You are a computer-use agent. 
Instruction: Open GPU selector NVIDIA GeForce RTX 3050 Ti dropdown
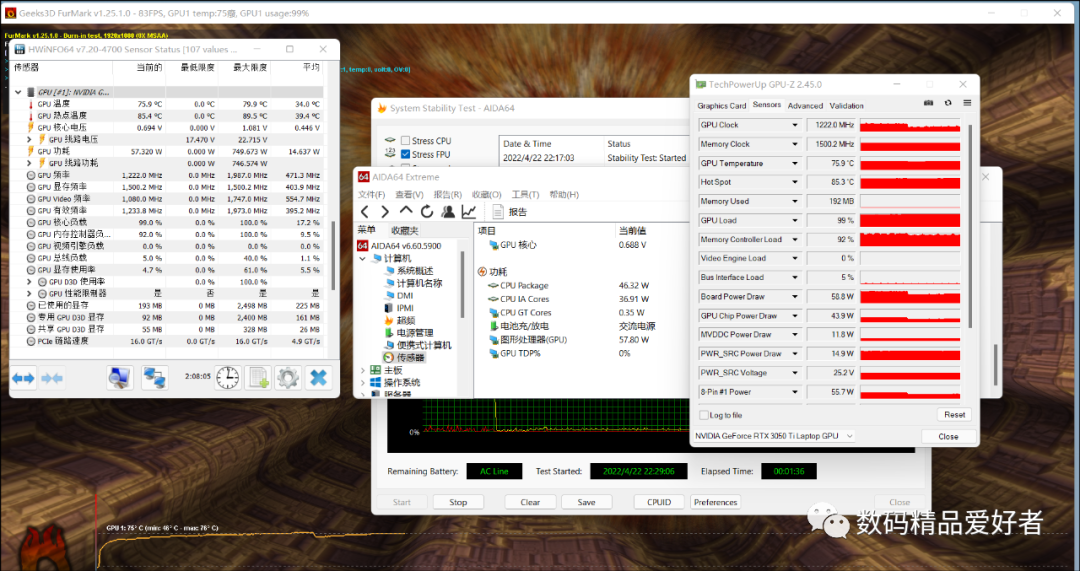pos(773,436)
